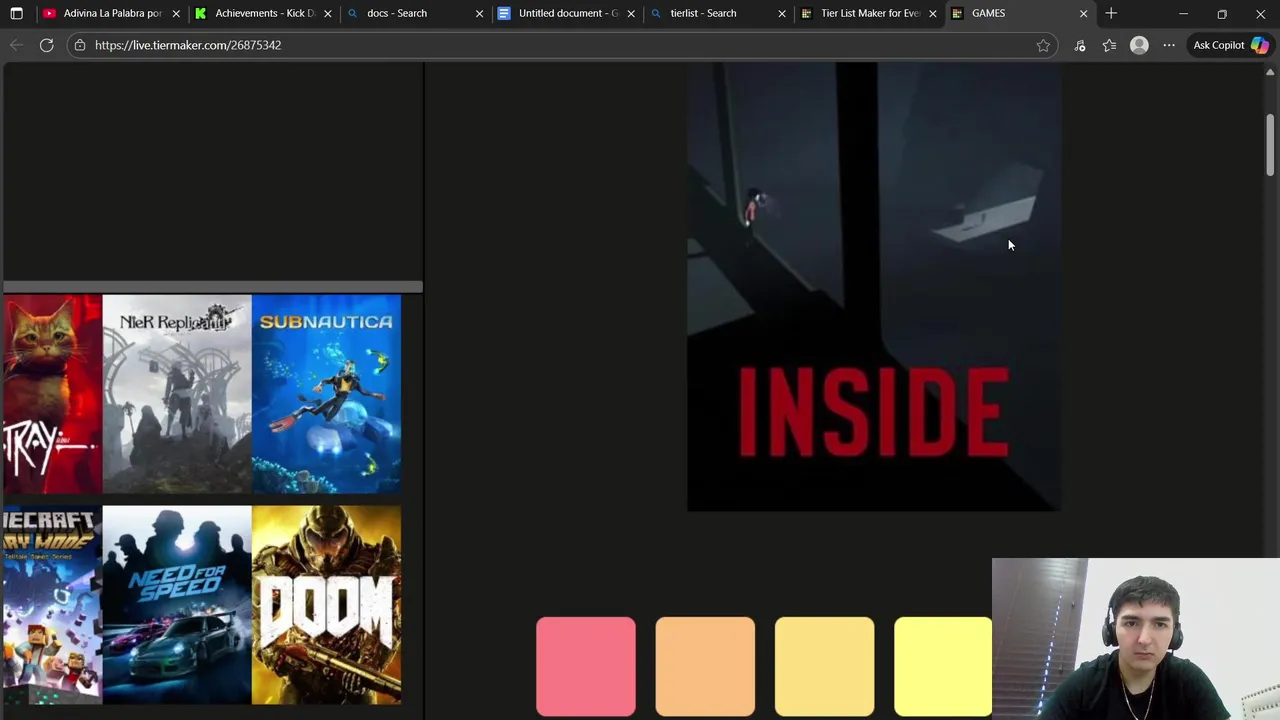Close the Untitled document tab
Screen dimensions: 1280x720
631,13
